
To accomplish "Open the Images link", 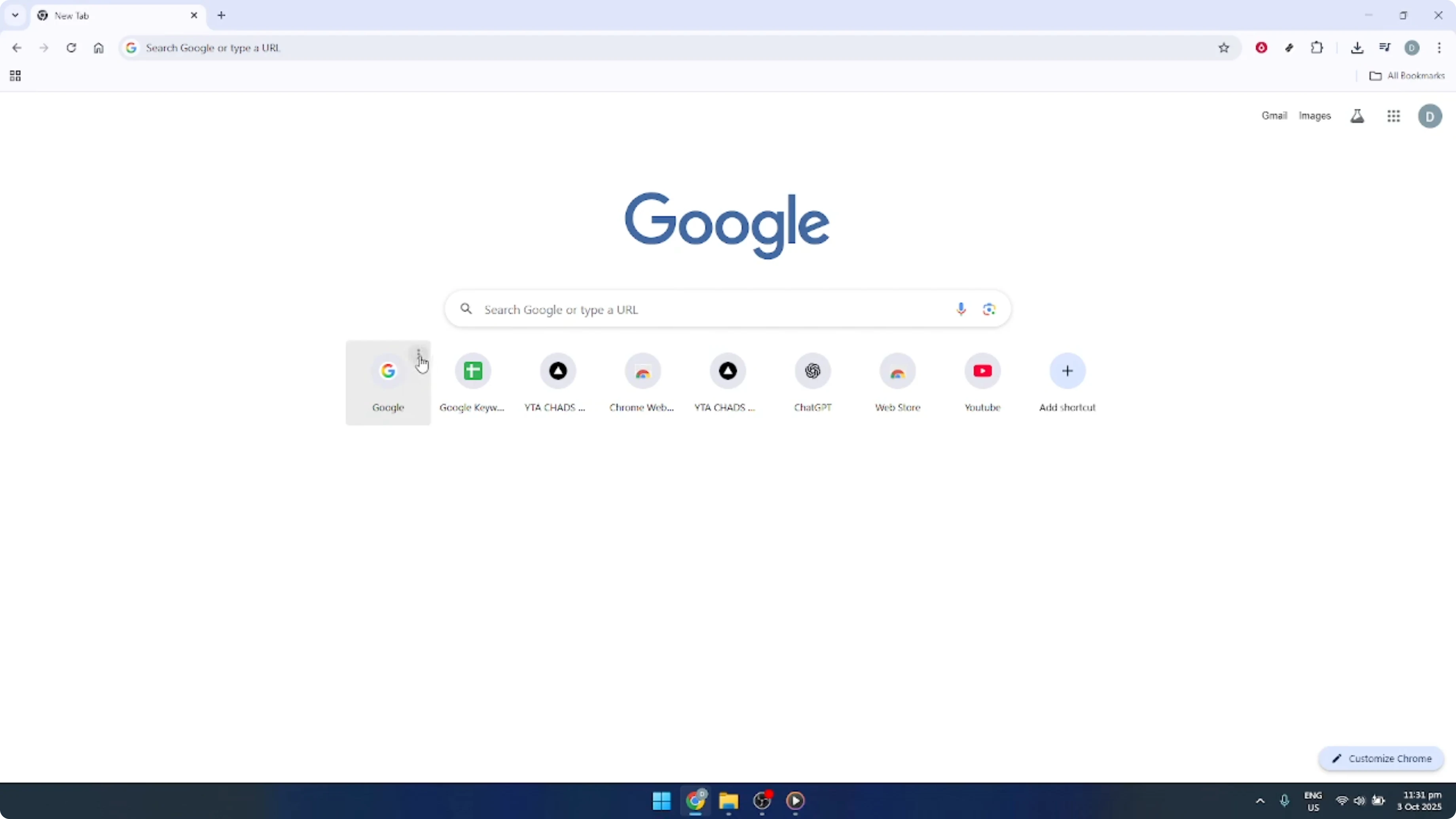I will 1315,116.
